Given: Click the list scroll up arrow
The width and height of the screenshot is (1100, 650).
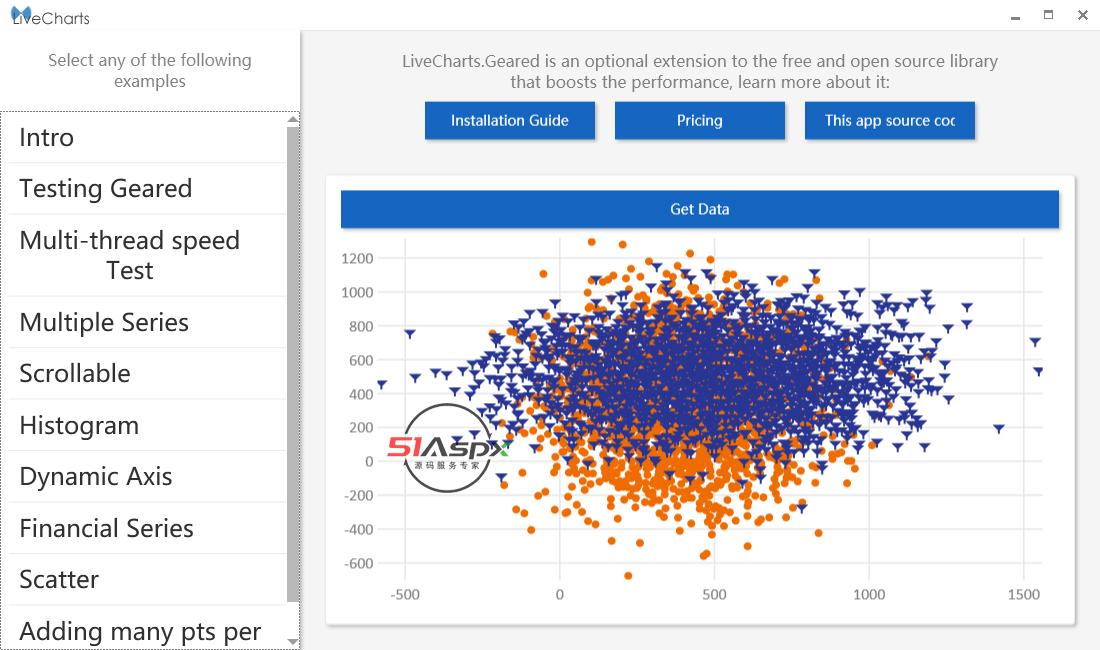Looking at the screenshot, I should click(x=293, y=119).
